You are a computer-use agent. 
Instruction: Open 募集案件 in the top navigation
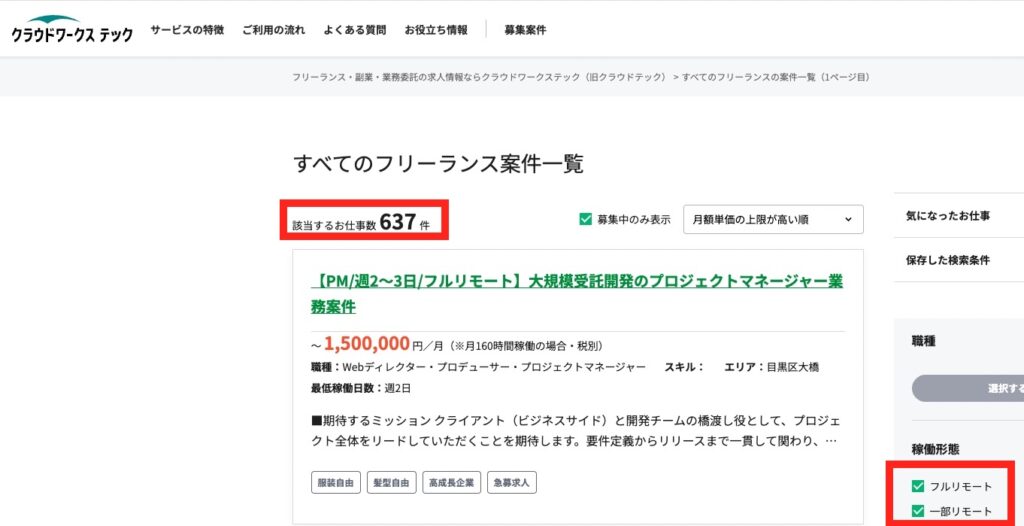[525, 30]
